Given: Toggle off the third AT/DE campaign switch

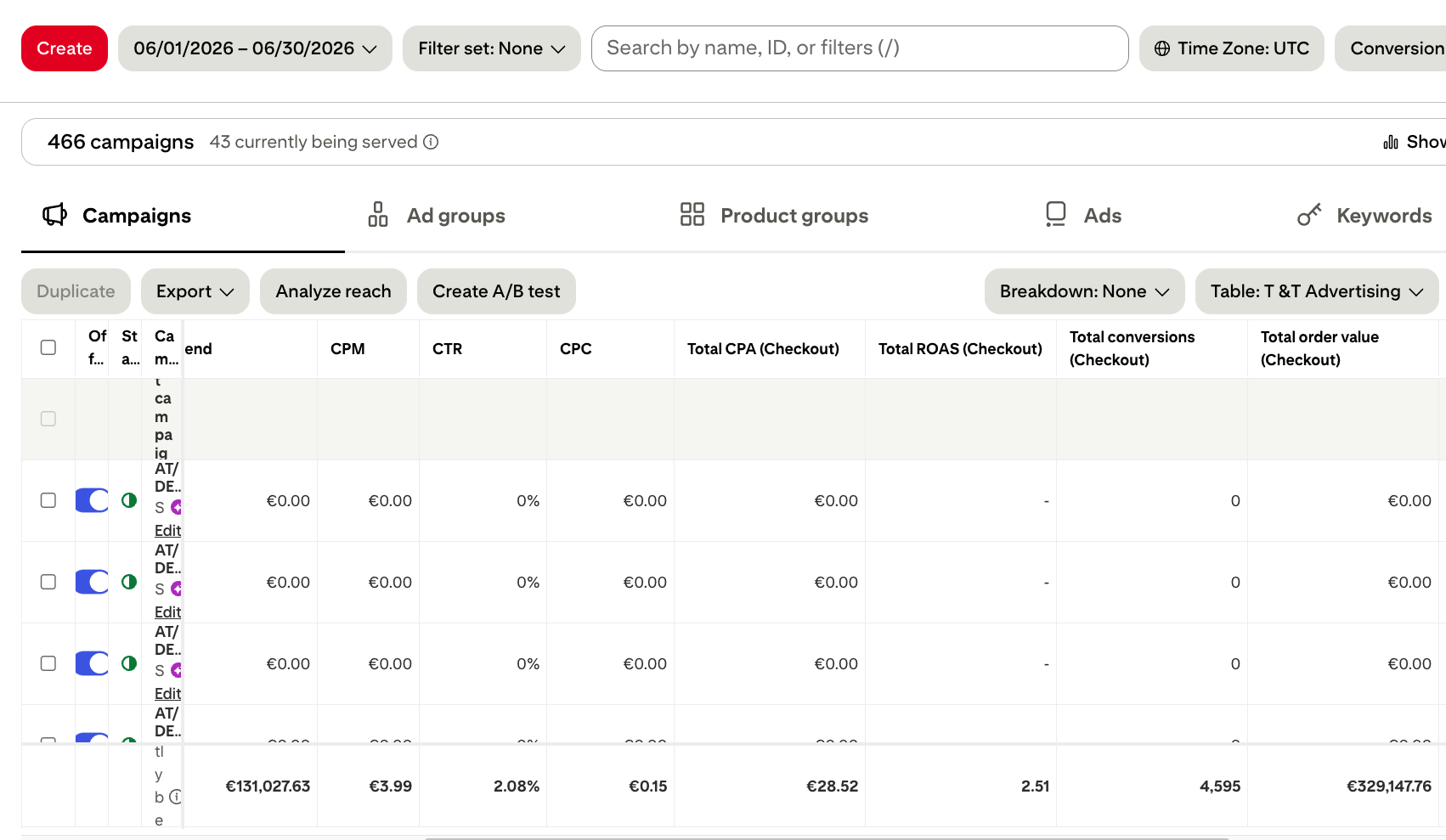Looking at the screenshot, I should tap(92, 663).
